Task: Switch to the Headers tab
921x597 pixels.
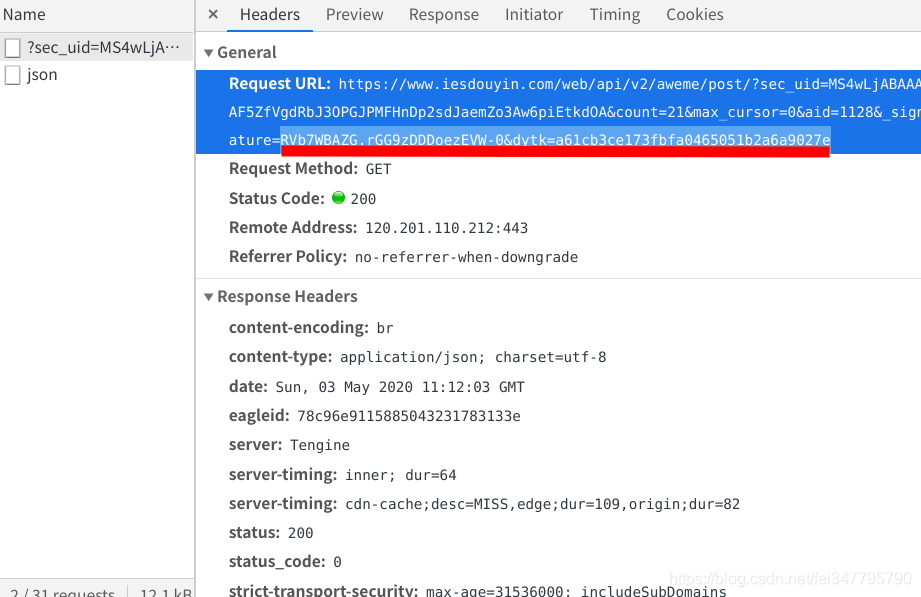Action: click(x=270, y=15)
